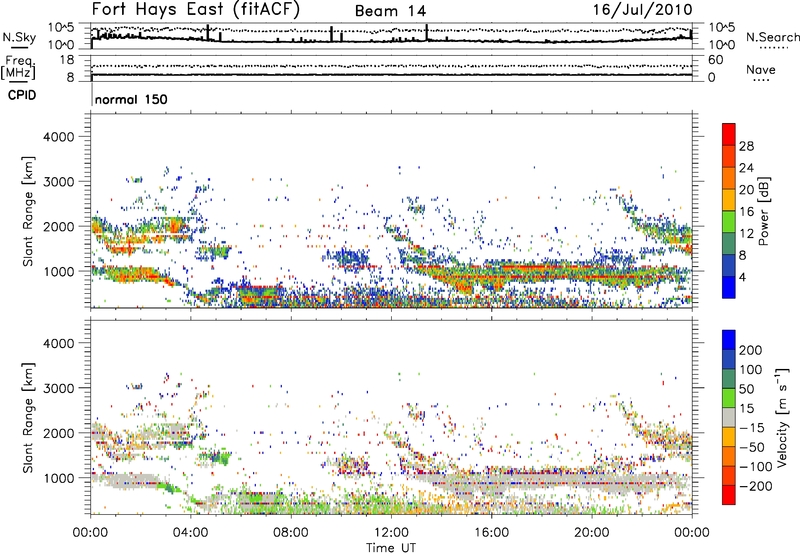The image size is (800, 554).
Task: Click the "28" tick on Power colorbar
Action: (x=746, y=146)
